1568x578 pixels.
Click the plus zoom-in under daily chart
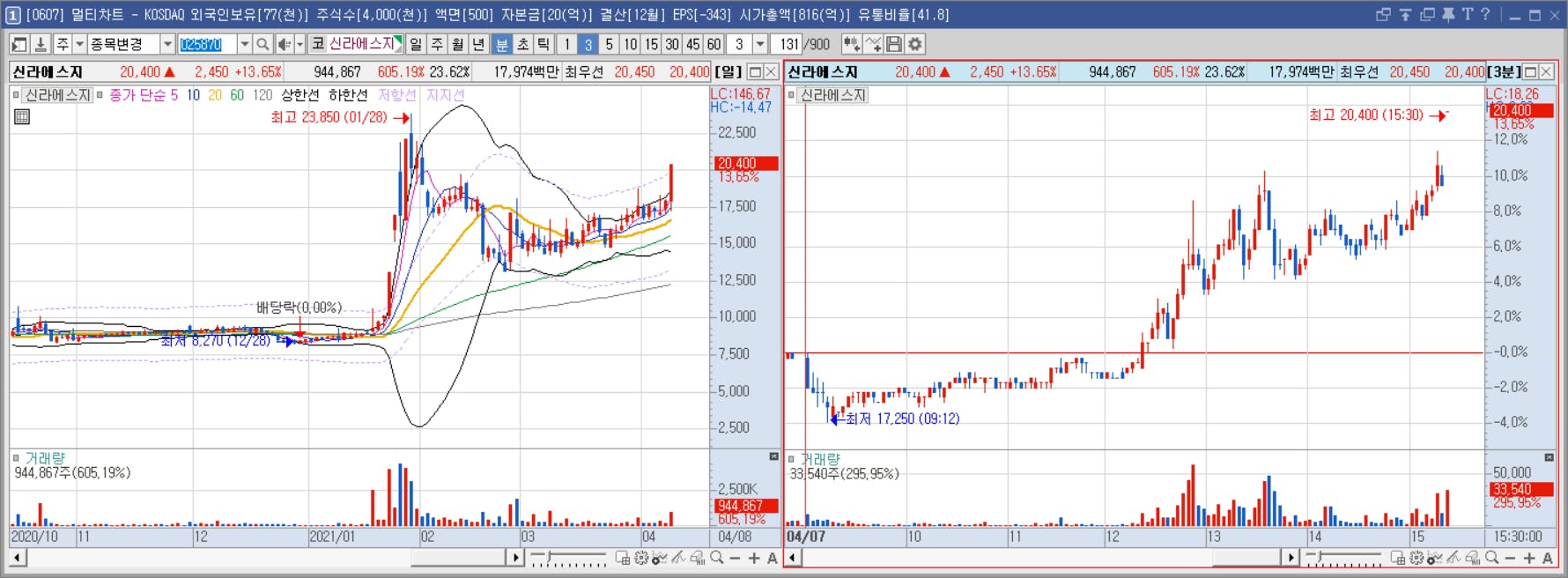click(754, 558)
